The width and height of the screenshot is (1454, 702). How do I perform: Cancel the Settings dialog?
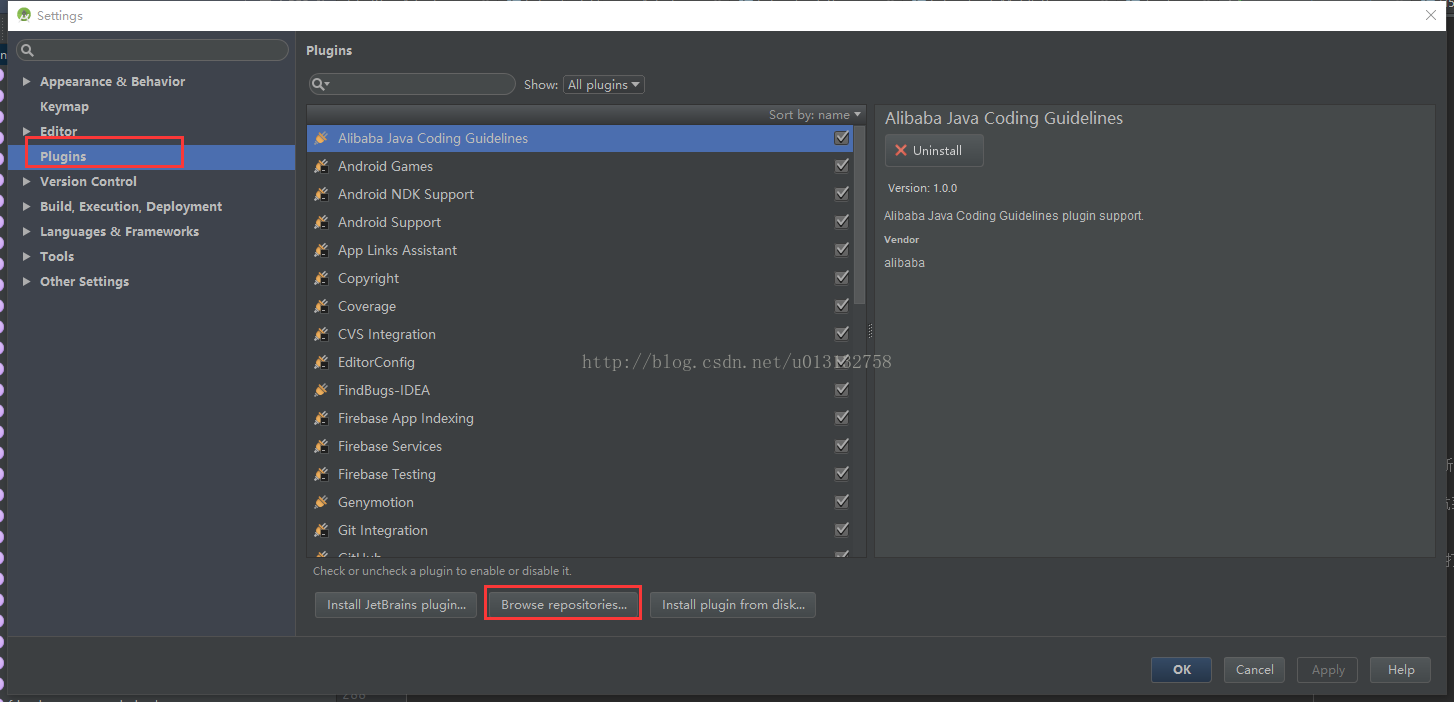click(x=1254, y=670)
